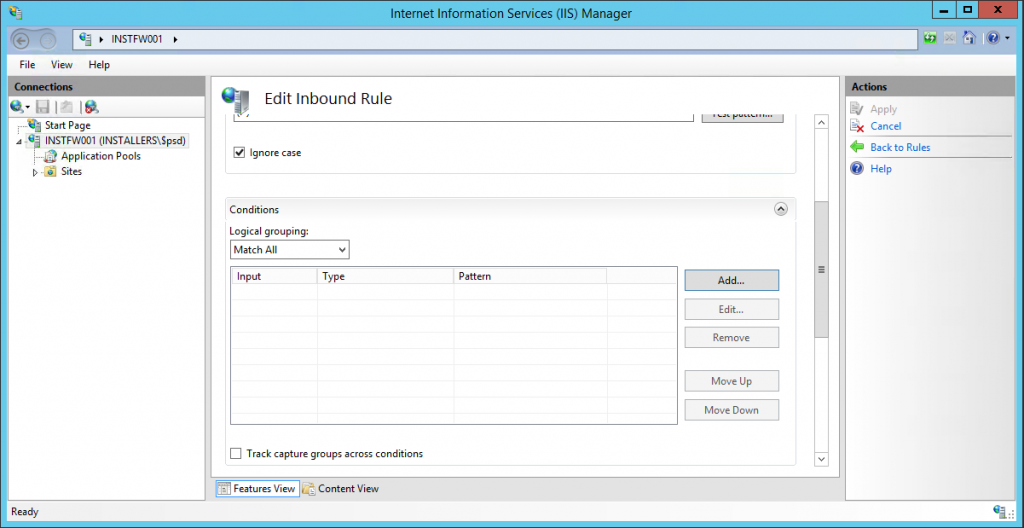This screenshot has height=528, width=1024.
Task: Click the Back navigation arrow
Action: point(21,40)
